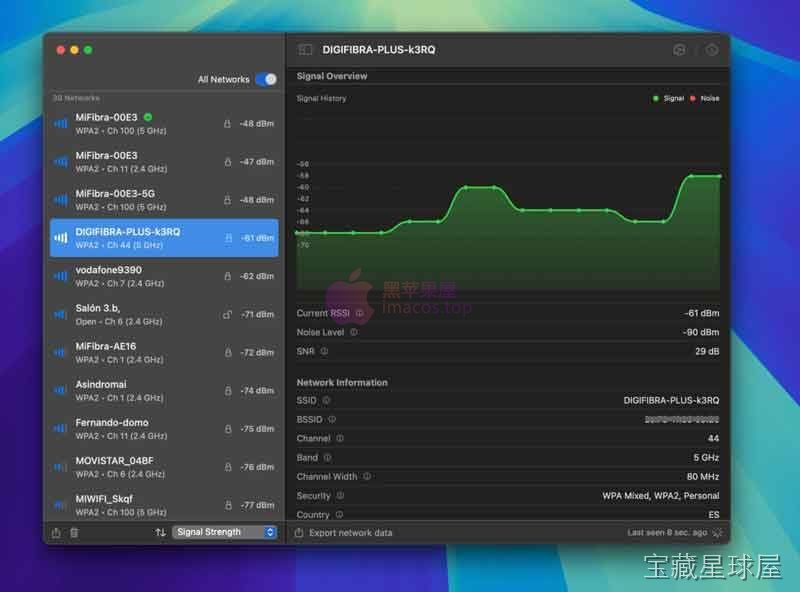Click the 29 dB SNR value
800x592 pixels.
click(x=707, y=351)
